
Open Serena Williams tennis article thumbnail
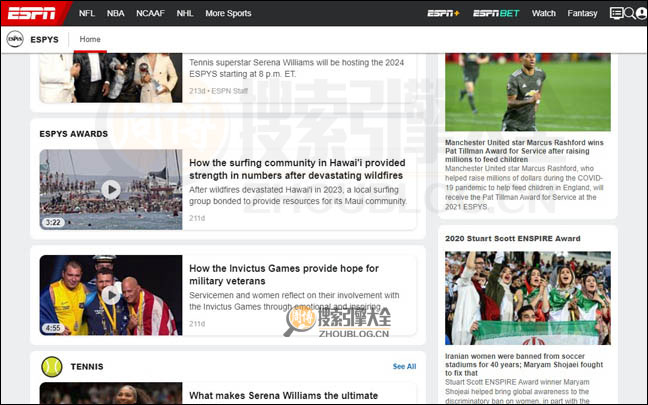(111, 393)
